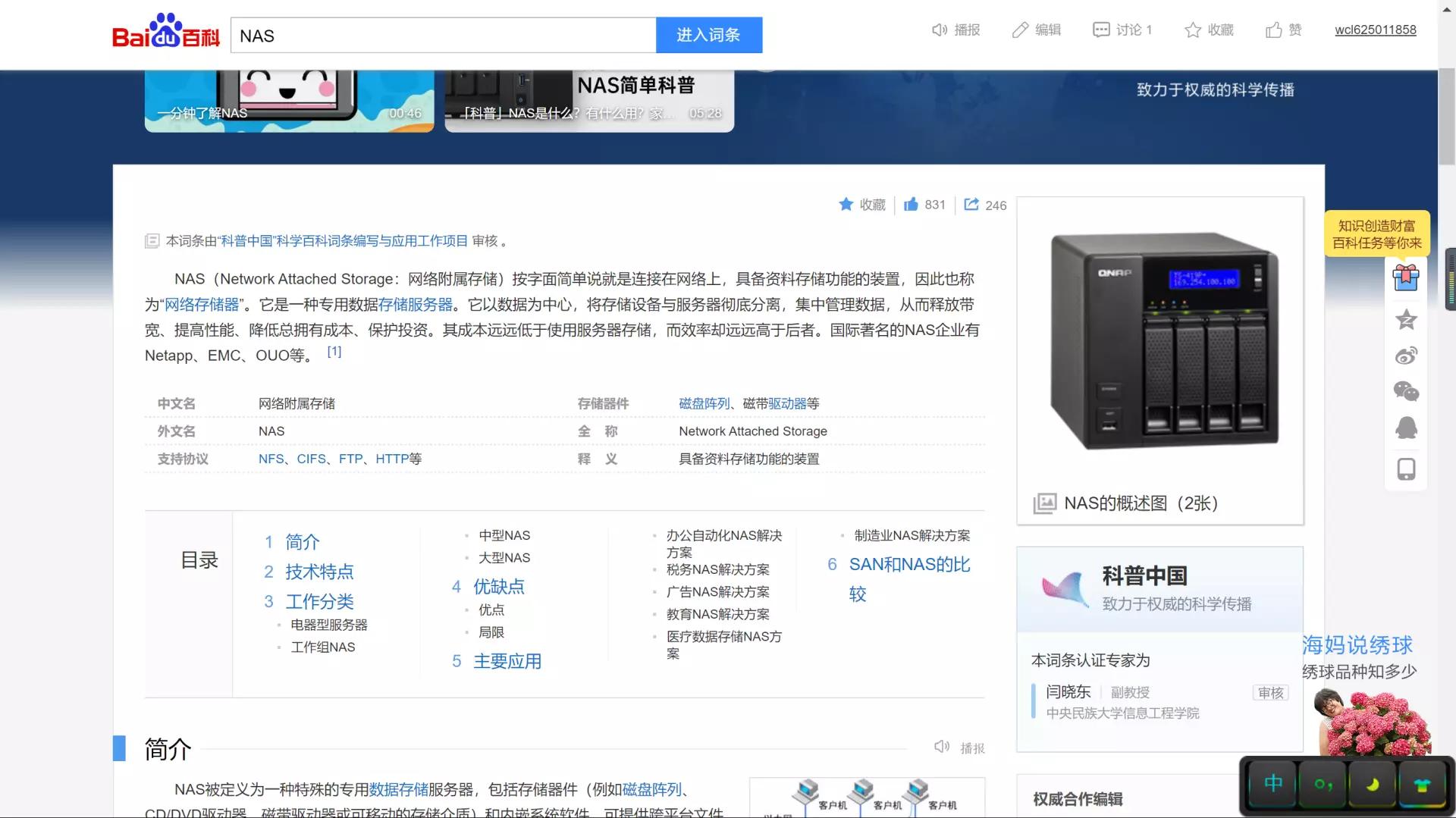Open the 网络存储器 hyperlink in the article
The width and height of the screenshot is (1456, 818).
point(200,304)
